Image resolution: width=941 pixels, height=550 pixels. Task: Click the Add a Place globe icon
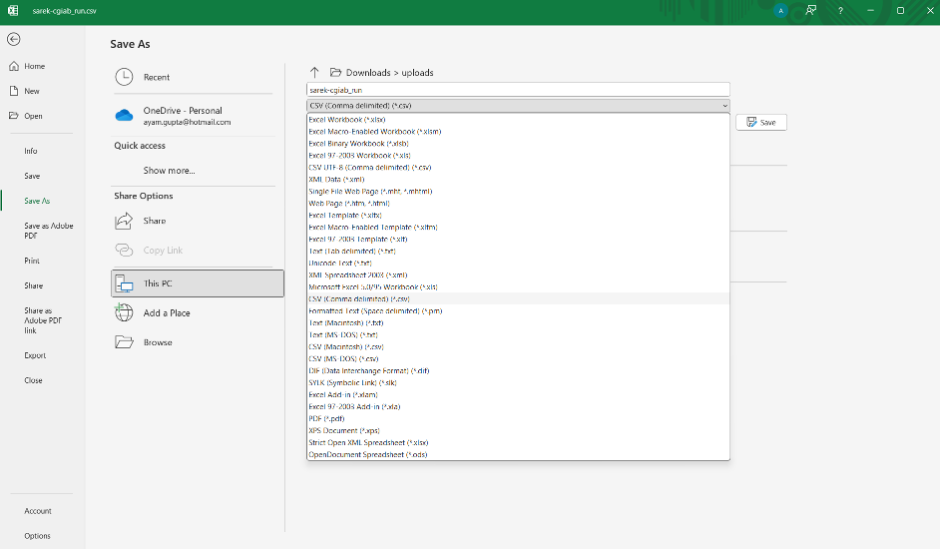click(124, 313)
